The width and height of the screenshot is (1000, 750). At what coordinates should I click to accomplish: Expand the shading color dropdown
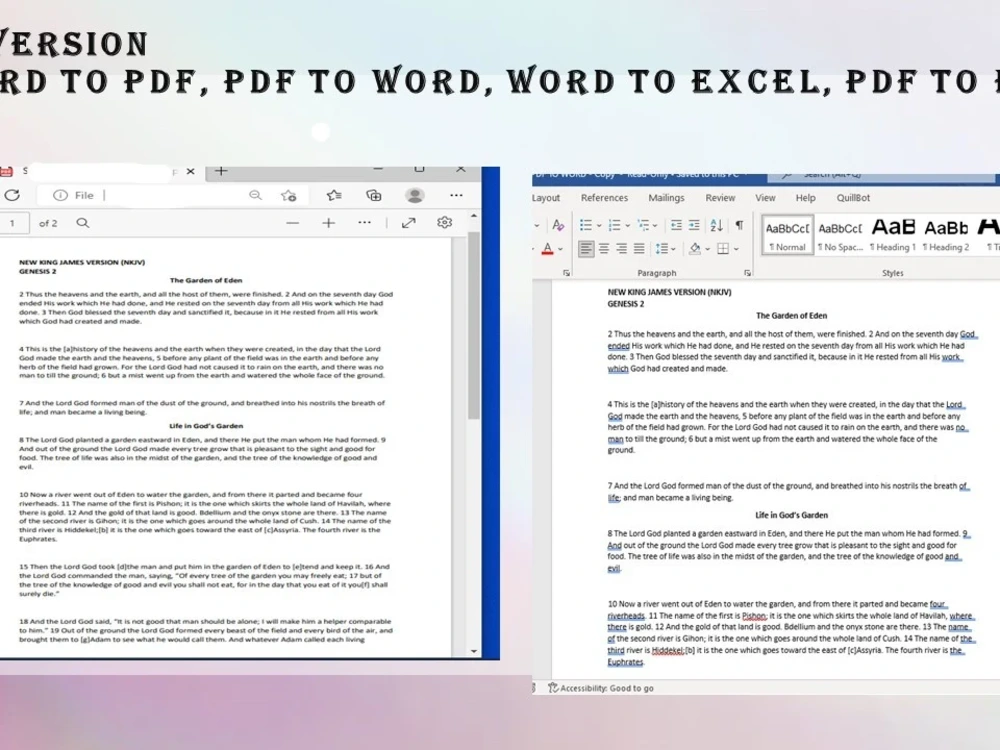pos(707,249)
